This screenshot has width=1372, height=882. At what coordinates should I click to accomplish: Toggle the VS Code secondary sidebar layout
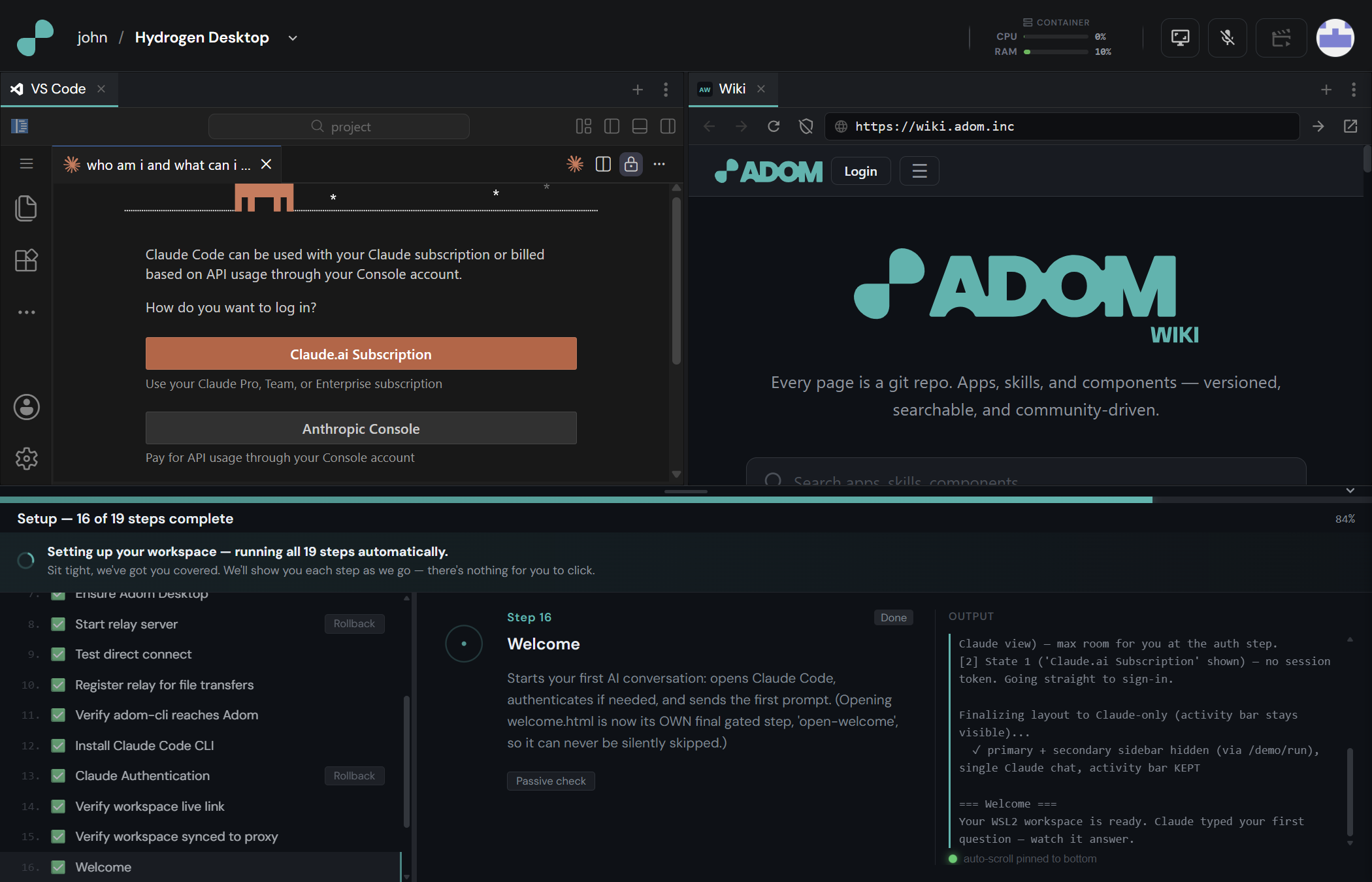pos(668,126)
